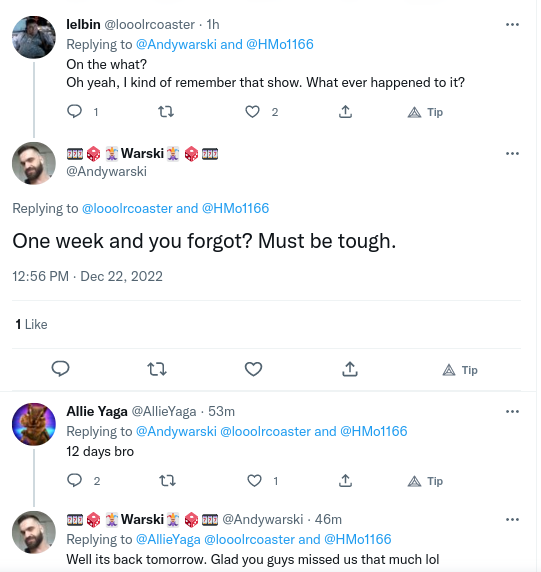Like the 'One week and you forgot' tweet
Viewport: 541px width, 572px height.
(253, 369)
